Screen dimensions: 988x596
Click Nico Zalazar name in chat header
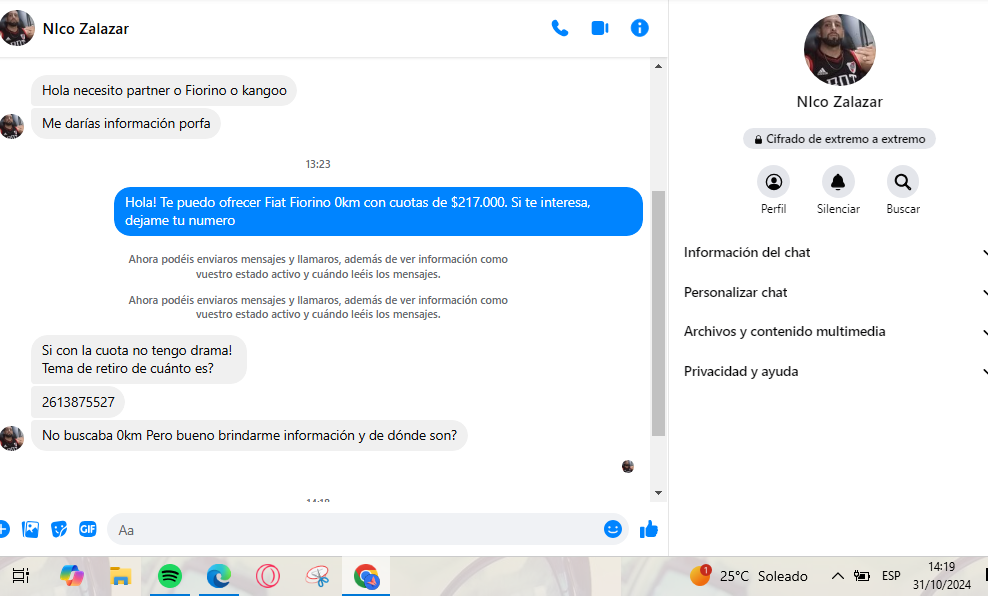coord(86,29)
